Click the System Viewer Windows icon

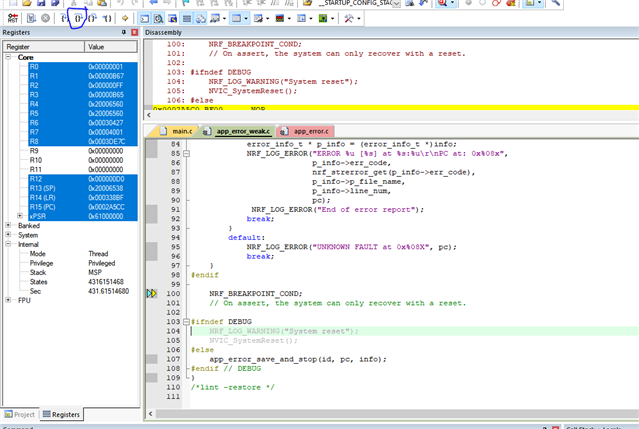pyautogui.click(x=323, y=18)
